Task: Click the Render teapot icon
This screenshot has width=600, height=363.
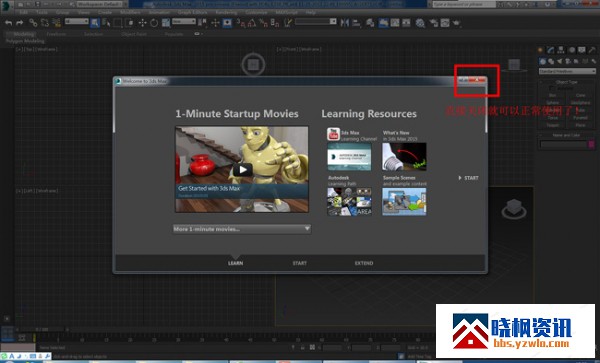Action: pos(456,23)
